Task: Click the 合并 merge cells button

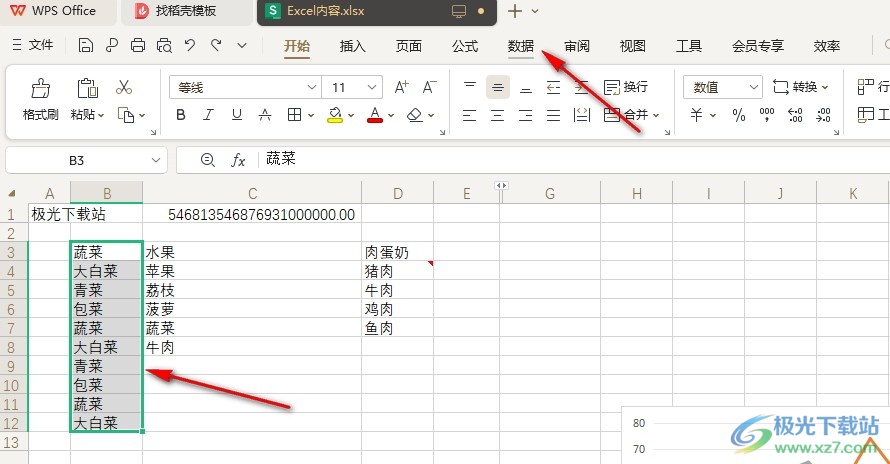Action: pyautogui.click(x=628, y=115)
